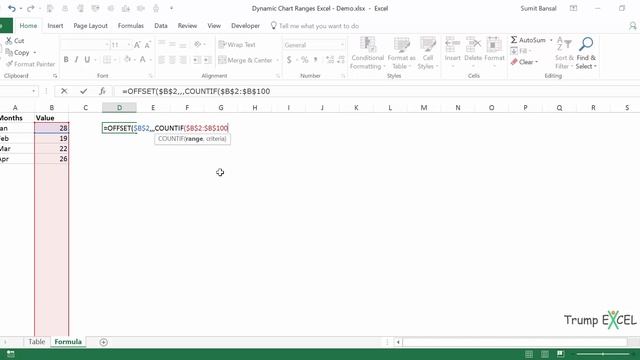Image resolution: width=640 pixels, height=360 pixels.
Task: Open the font name dropdown arrow
Action: point(107,44)
